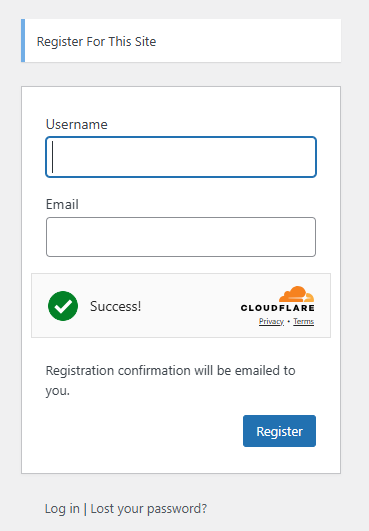Click the Register For This Site notice
This screenshot has width=369, height=531.
183,41
